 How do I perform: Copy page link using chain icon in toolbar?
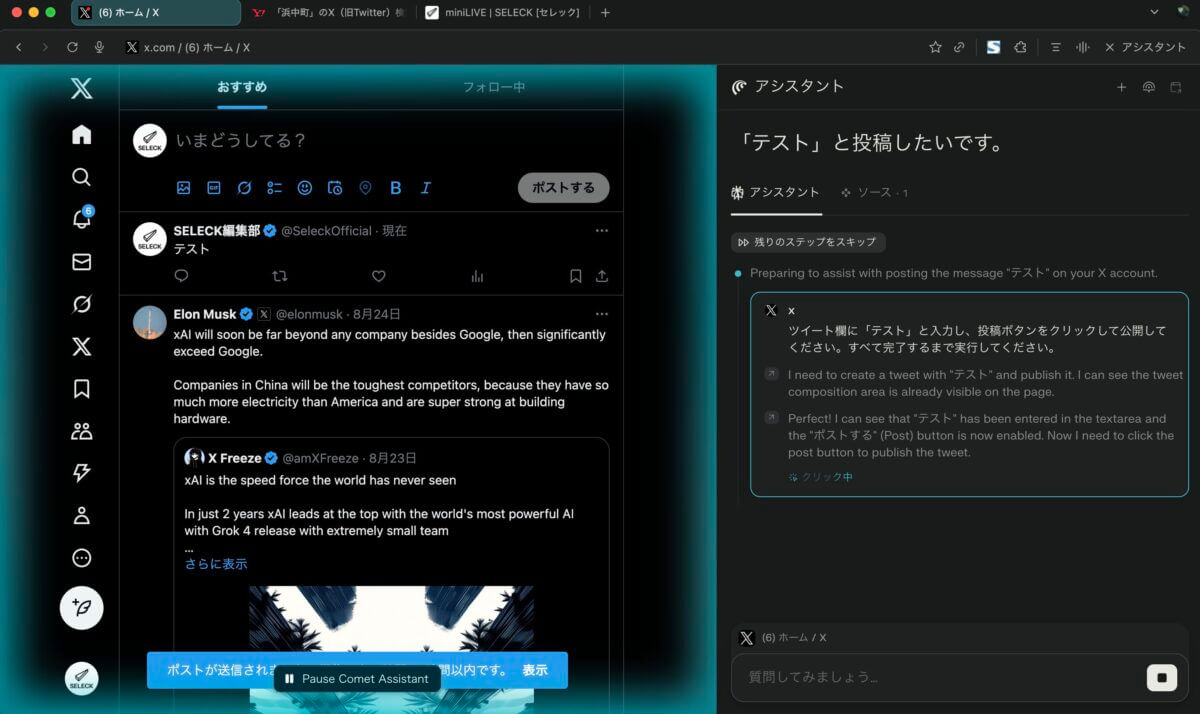959,47
